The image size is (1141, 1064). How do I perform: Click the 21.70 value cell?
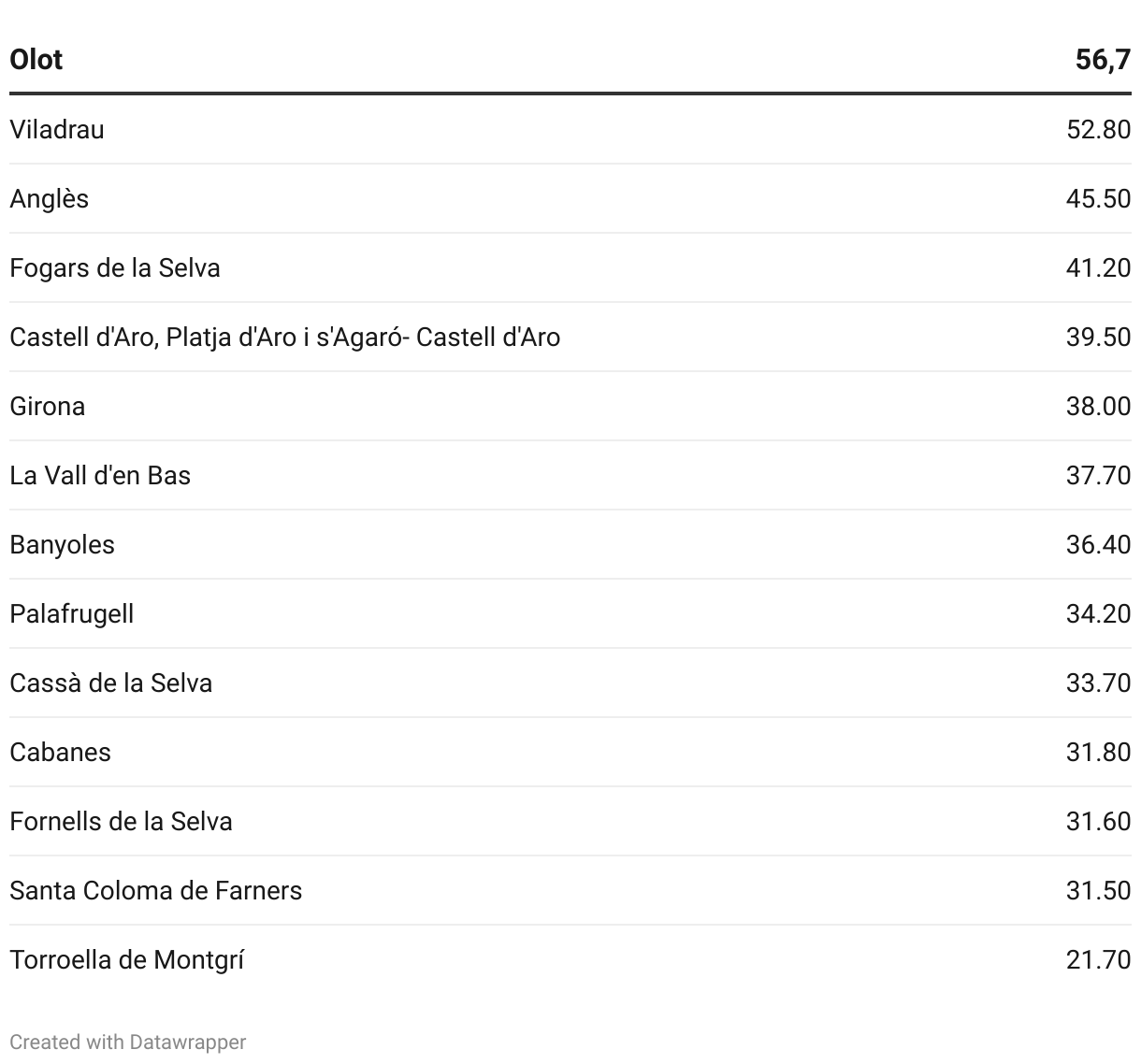(1098, 959)
